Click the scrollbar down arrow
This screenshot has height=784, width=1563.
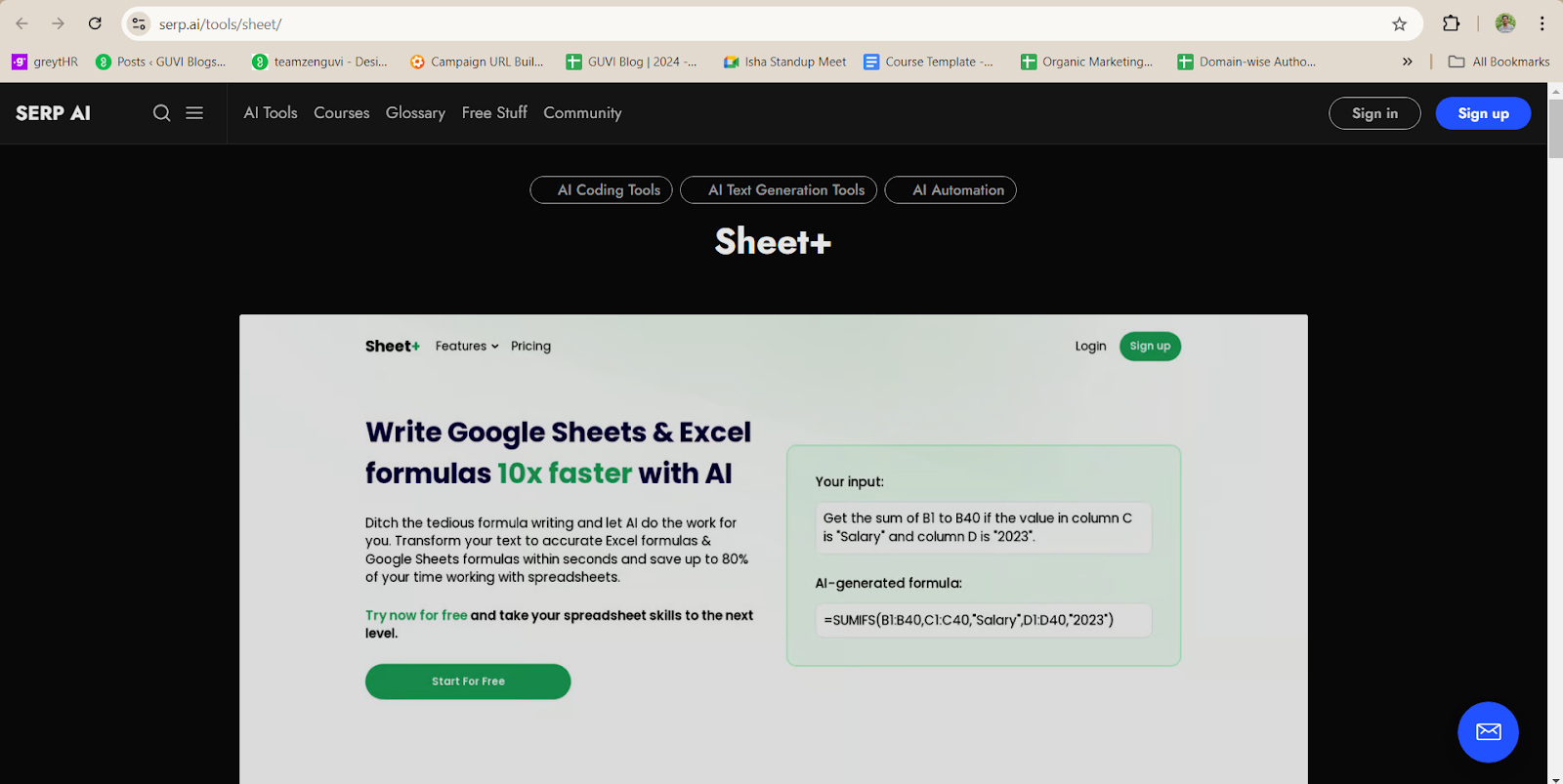[1555, 778]
